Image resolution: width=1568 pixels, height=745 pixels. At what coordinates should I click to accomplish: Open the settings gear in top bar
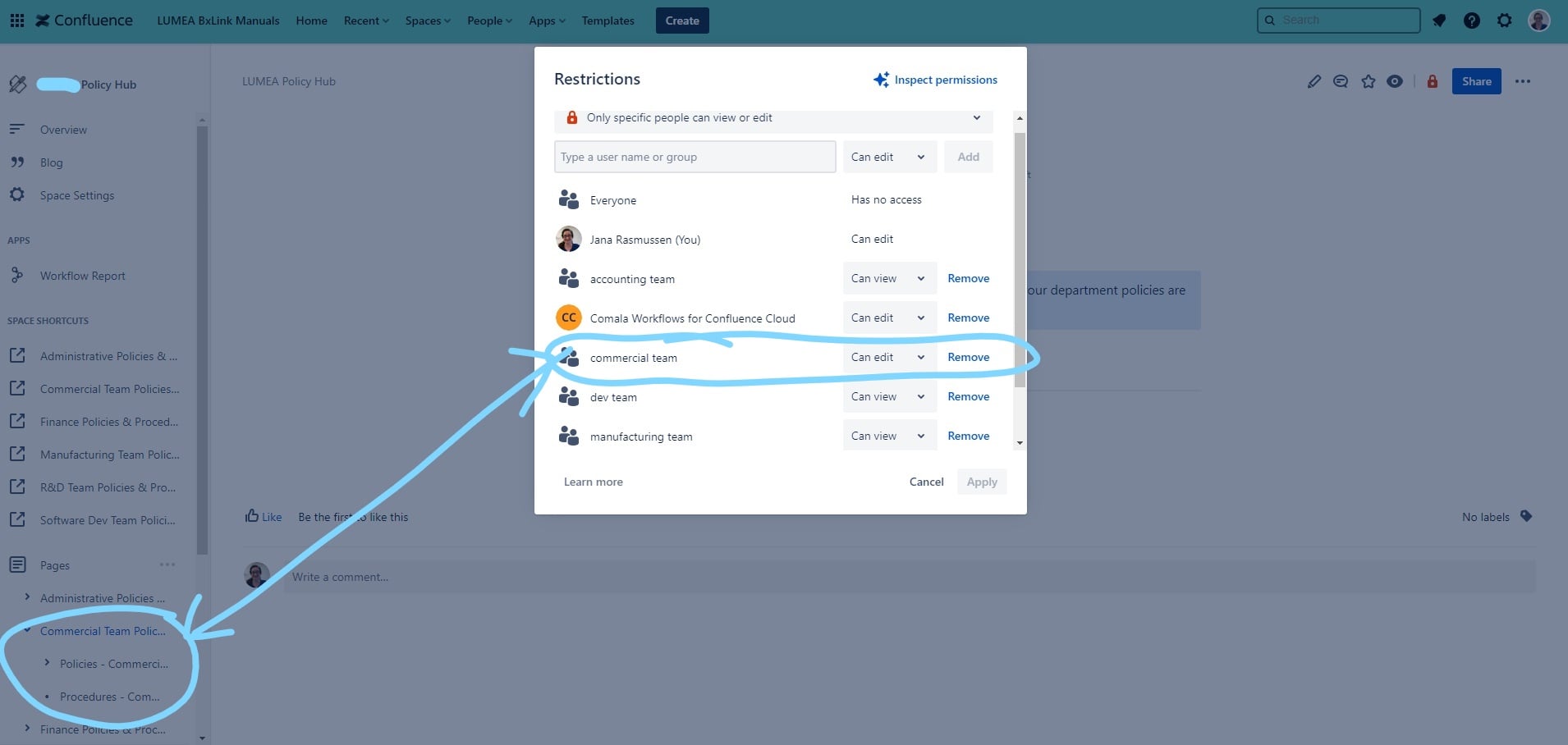click(x=1504, y=21)
